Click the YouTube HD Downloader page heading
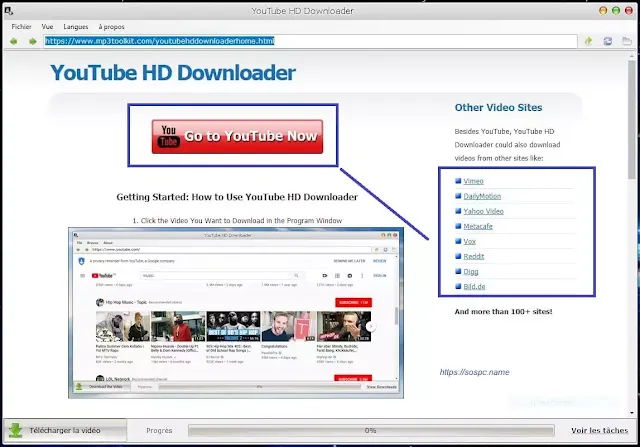Viewport: 640px width, 447px height. point(173,73)
